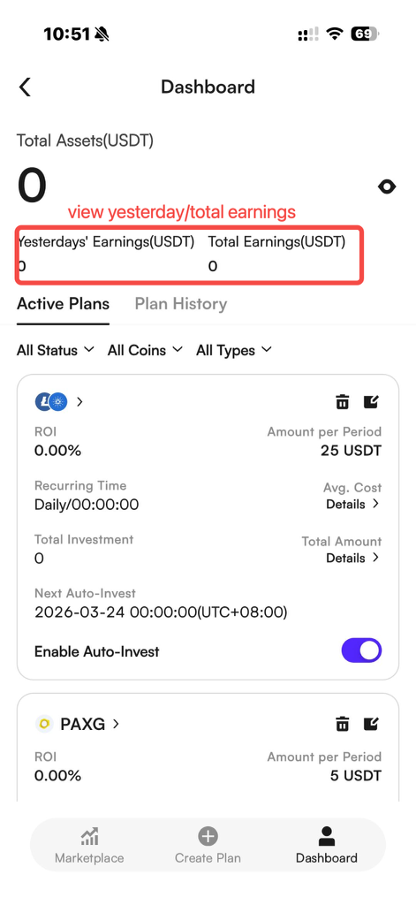Open Total Amount Details link
Screen dimensions: 416x906
pos(352,558)
